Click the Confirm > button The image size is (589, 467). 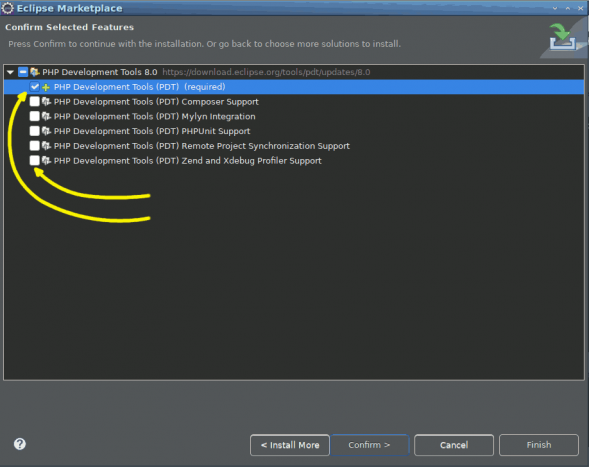369,445
